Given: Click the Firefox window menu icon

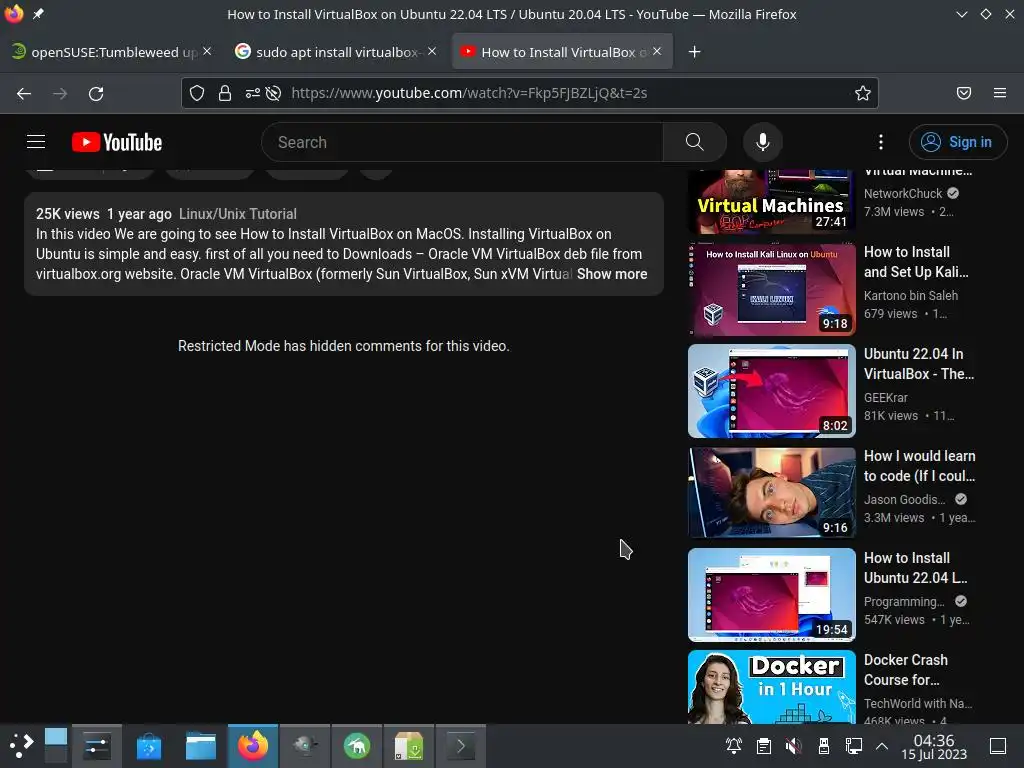Looking at the screenshot, I should [x=14, y=14].
